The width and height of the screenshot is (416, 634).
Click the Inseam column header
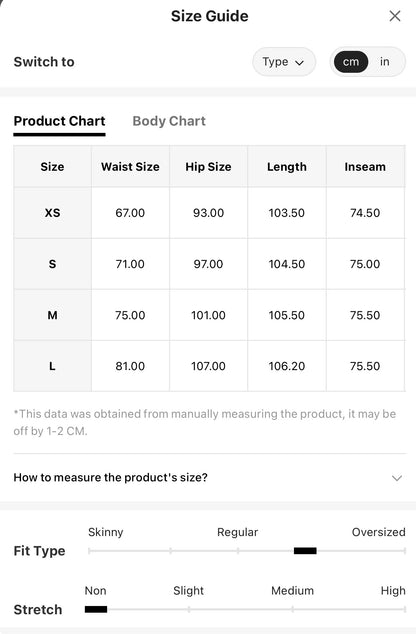(x=365, y=167)
